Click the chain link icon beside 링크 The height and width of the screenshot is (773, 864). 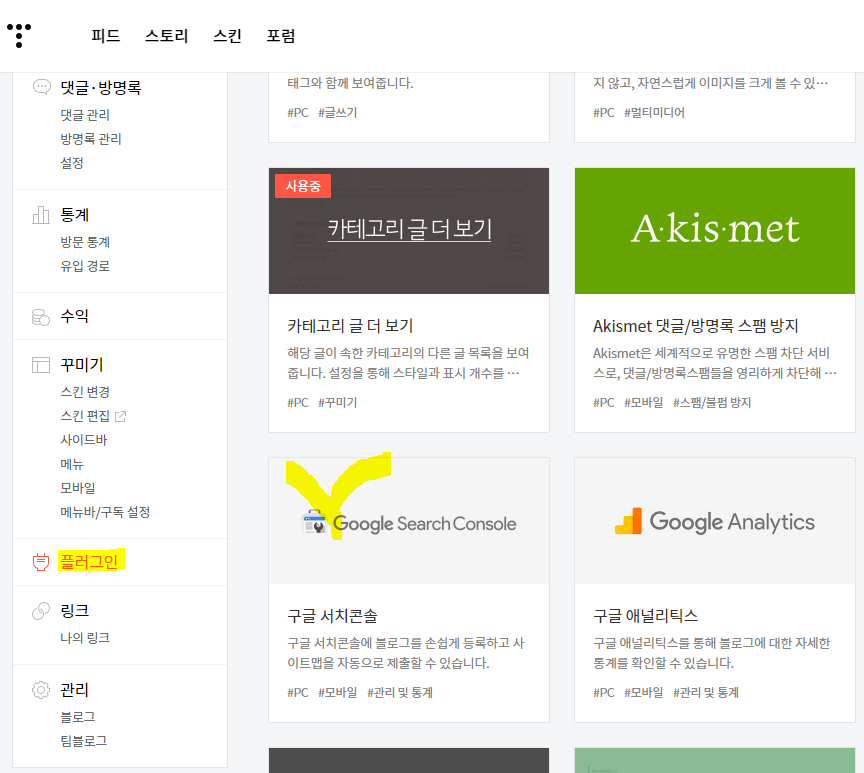point(41,611)
